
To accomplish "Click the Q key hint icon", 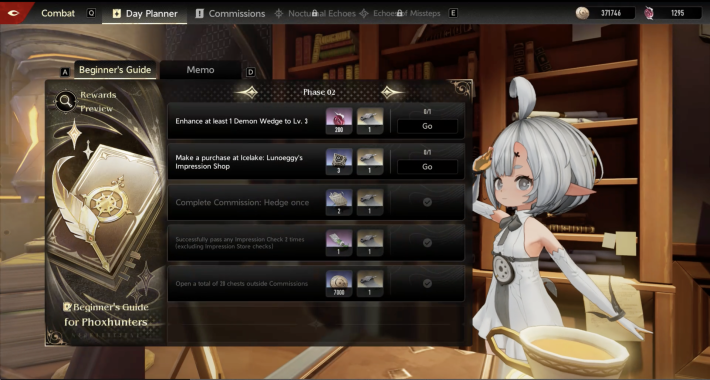I will [x=91, y=13].
